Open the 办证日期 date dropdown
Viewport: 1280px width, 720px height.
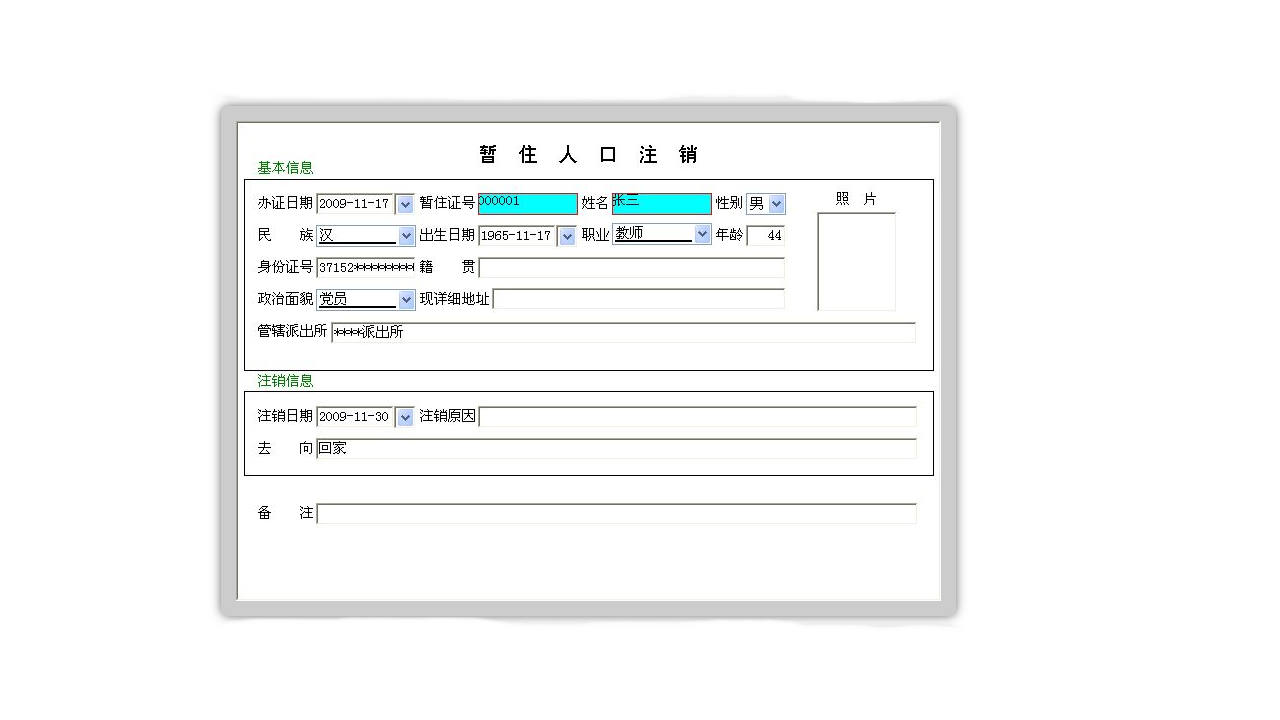404,203
